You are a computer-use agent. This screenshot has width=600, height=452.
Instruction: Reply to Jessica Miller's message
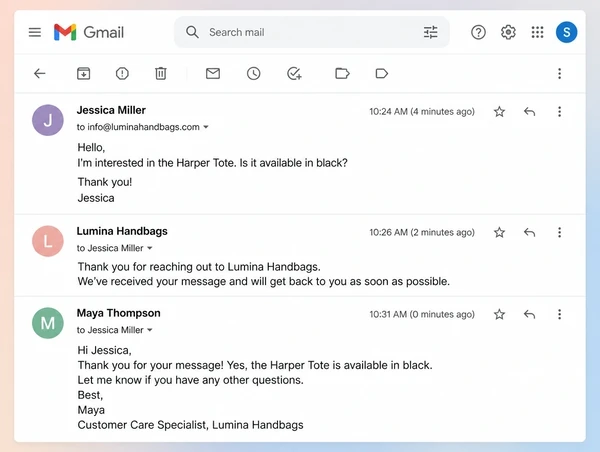(529, 111)
